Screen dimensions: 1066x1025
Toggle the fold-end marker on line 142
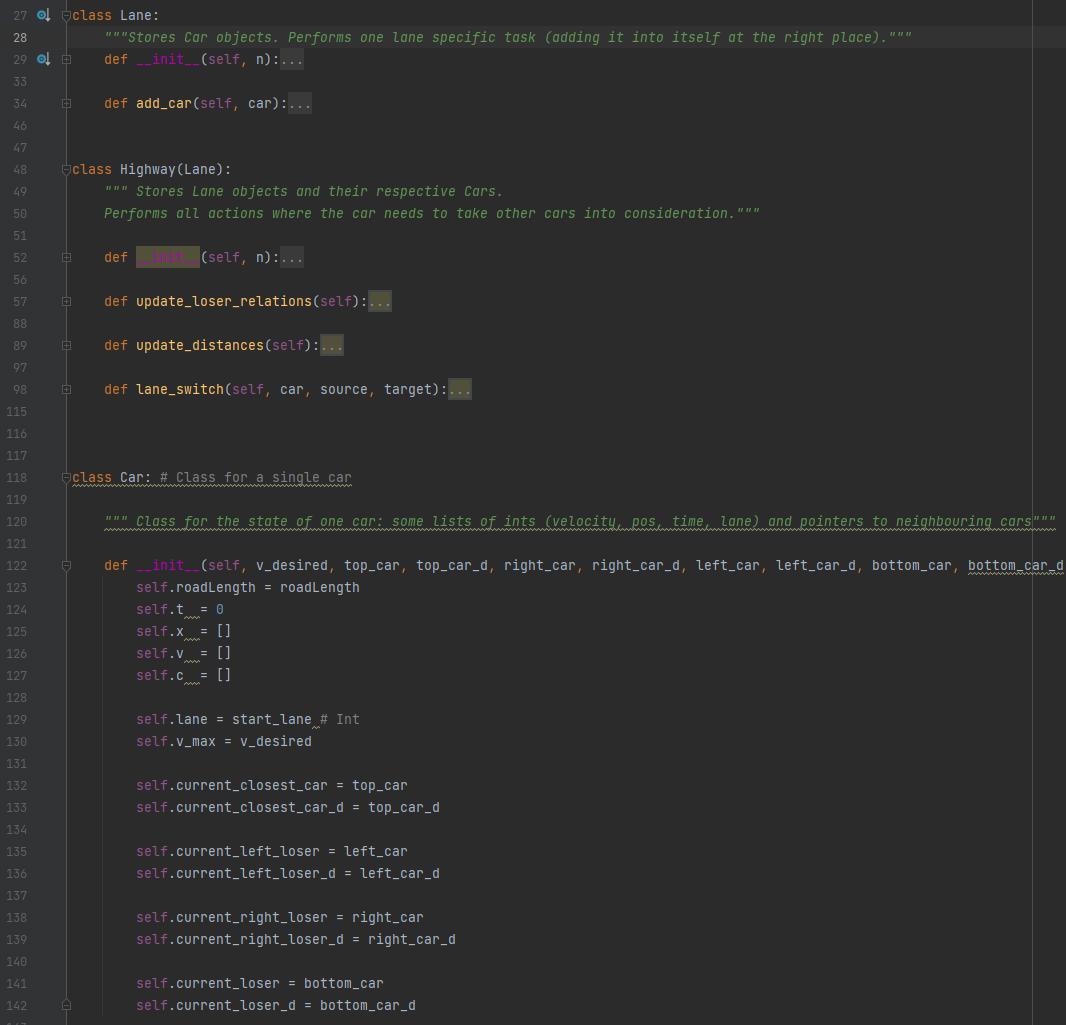click(x=66, y=1005)
